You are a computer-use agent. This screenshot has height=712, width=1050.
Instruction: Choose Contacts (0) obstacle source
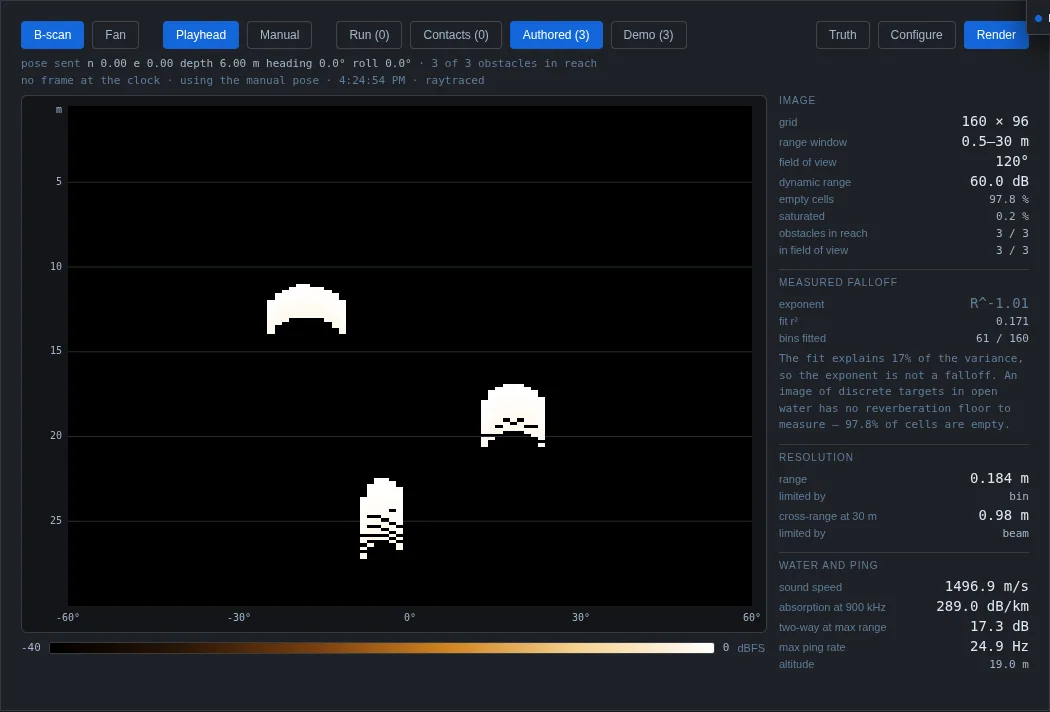pos(456,35)
